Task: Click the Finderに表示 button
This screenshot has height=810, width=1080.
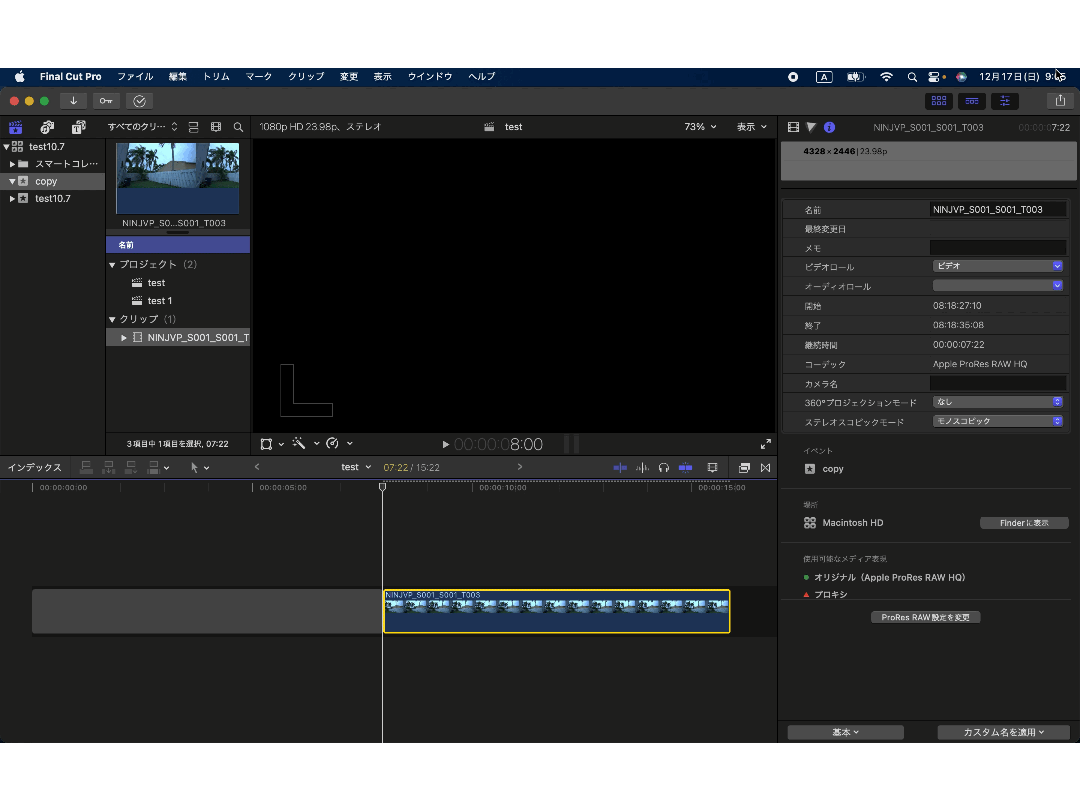Action: 1023,523
